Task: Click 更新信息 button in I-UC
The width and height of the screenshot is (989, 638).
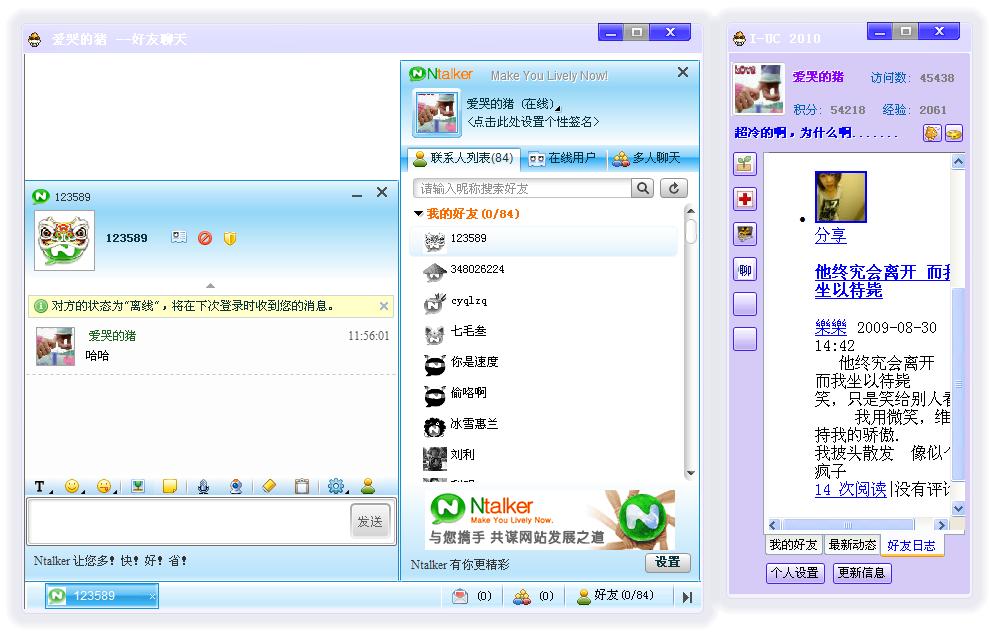Action: (x=862, y=572)
